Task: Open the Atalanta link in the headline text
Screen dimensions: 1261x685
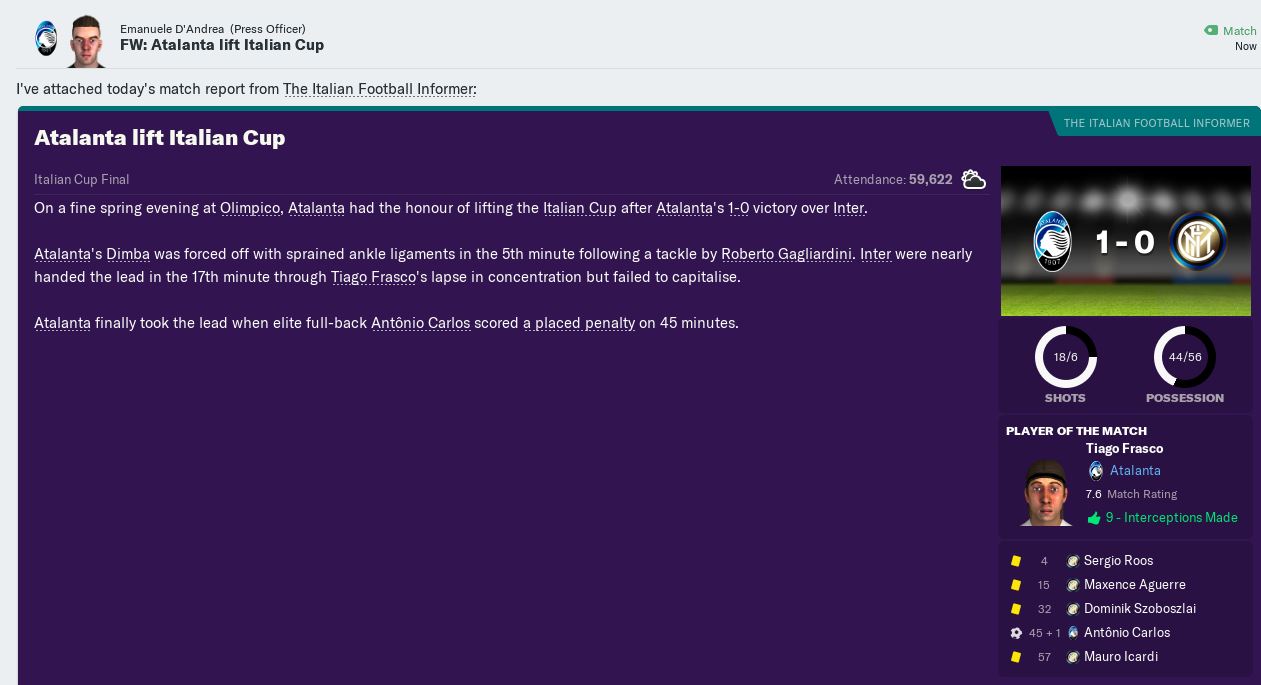Action: pos(316,208)
